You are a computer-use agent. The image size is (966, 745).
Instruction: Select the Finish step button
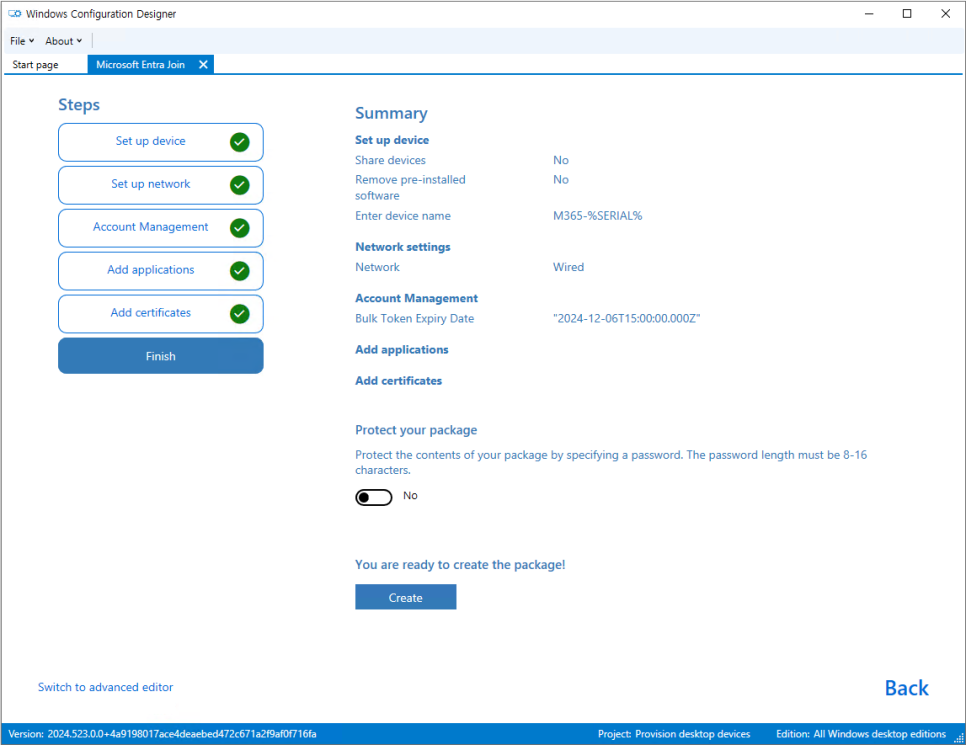click(161, 356)
